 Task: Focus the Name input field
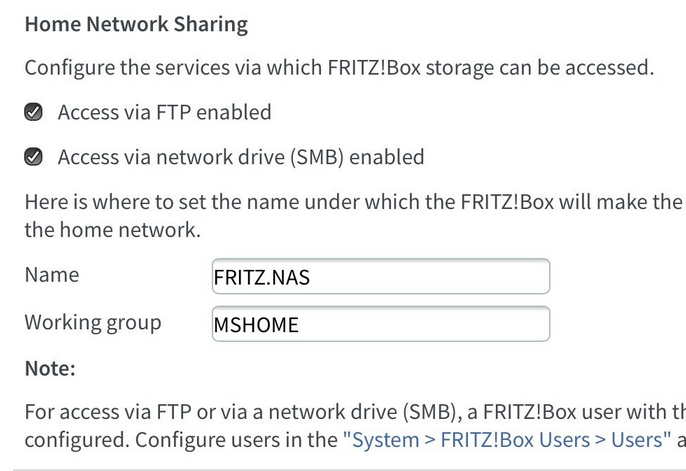pos(380,277)
